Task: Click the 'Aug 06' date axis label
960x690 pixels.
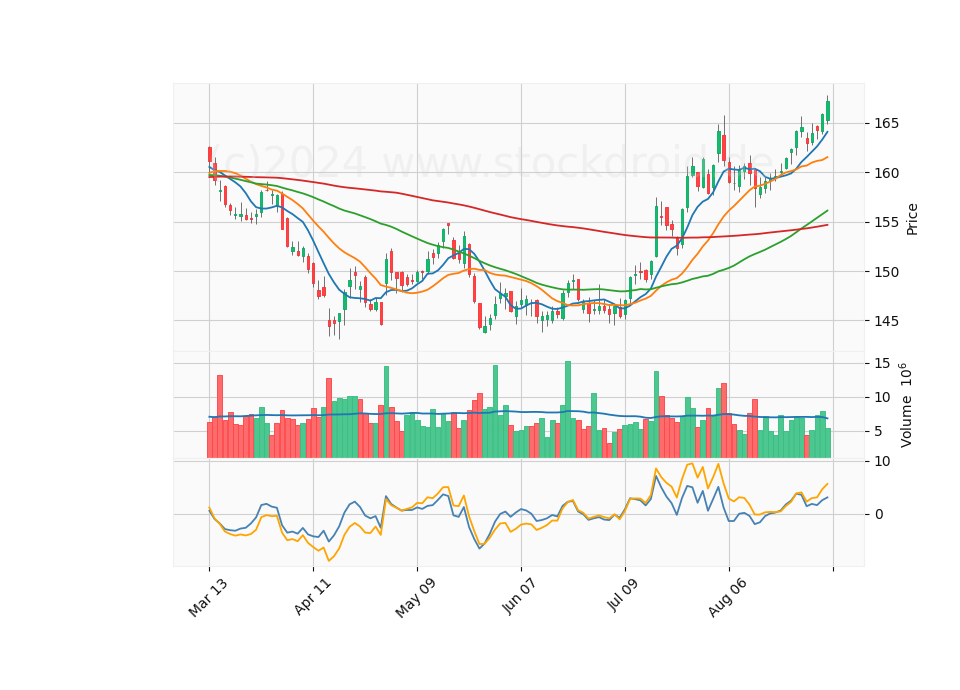Action: [727, 597]
